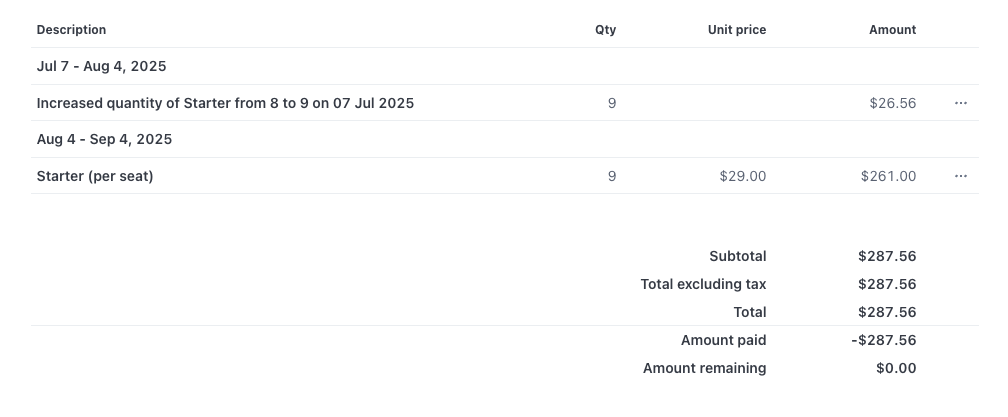Select the Aug 4 - Sep 4, 2025 period row
The width and height of the screenshot is (1008, 417).
tap(505, 139)
